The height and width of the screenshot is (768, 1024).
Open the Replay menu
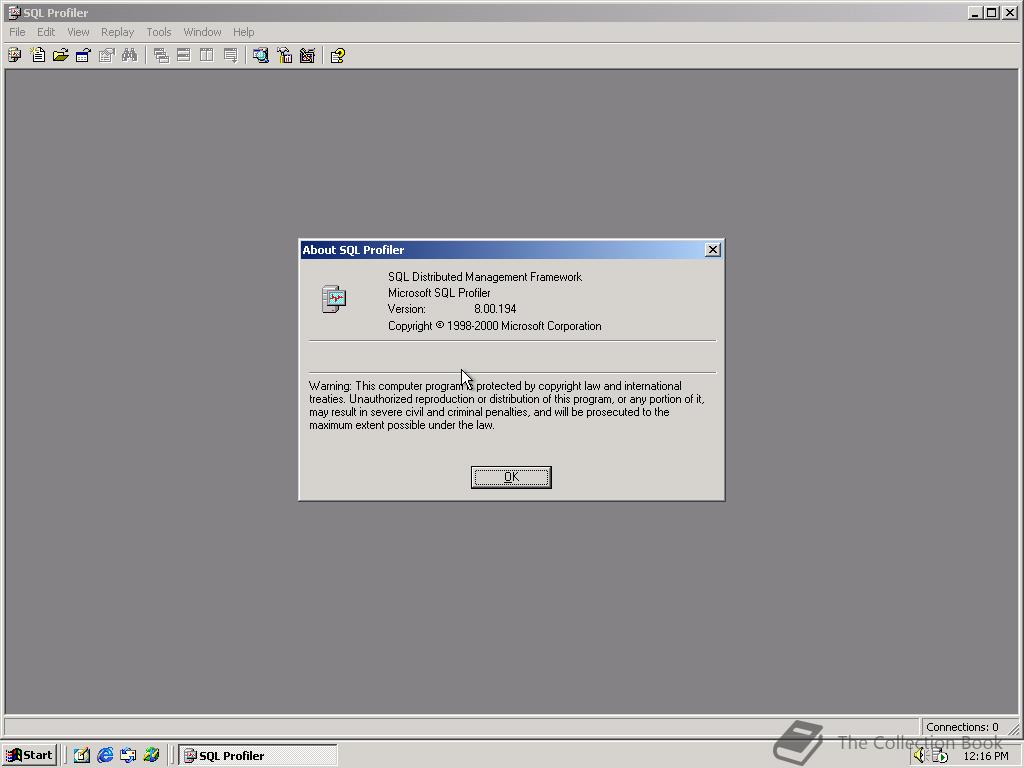[117, 32]
